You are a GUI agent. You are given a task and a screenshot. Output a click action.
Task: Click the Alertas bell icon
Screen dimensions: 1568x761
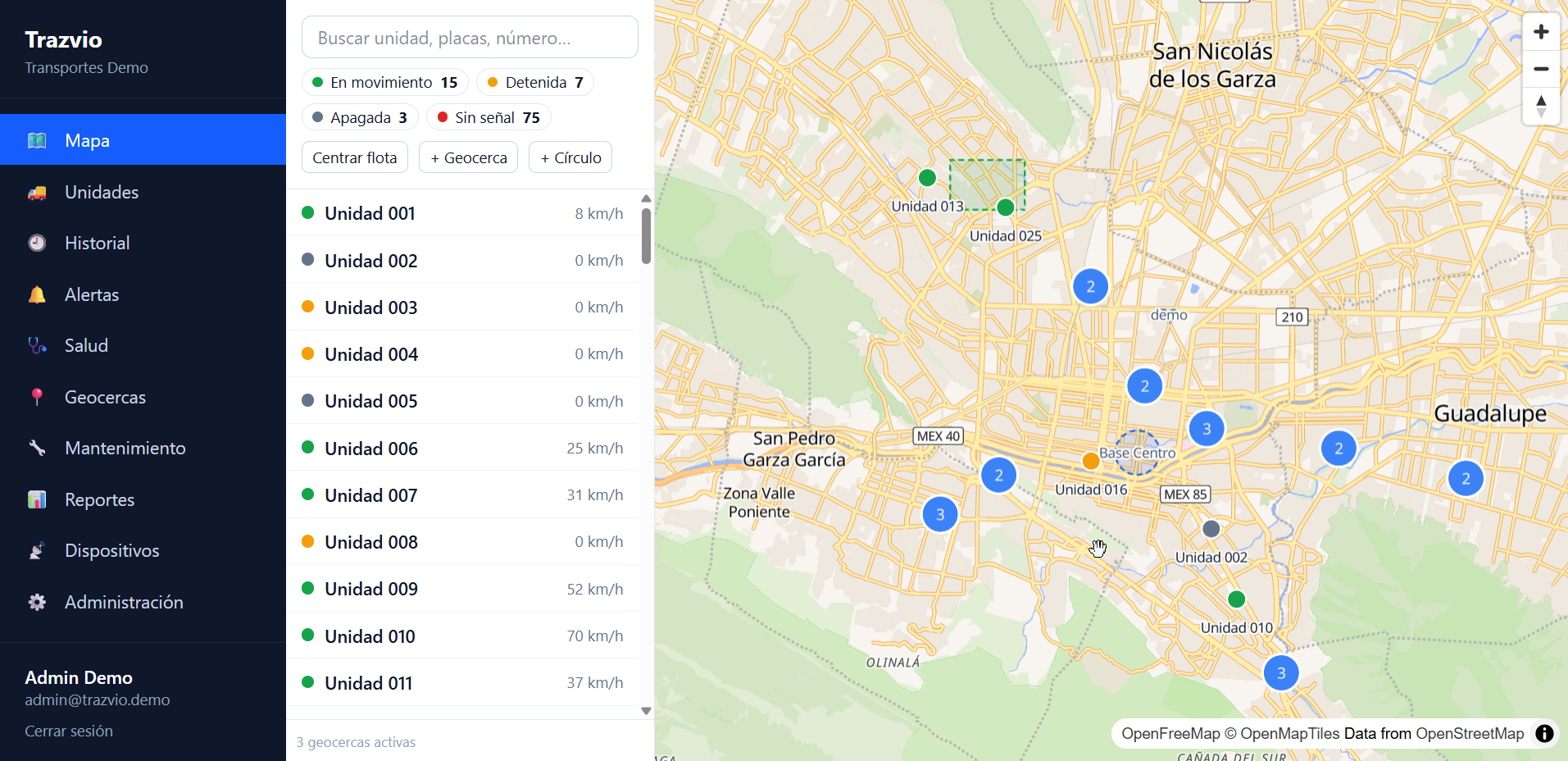37,294
